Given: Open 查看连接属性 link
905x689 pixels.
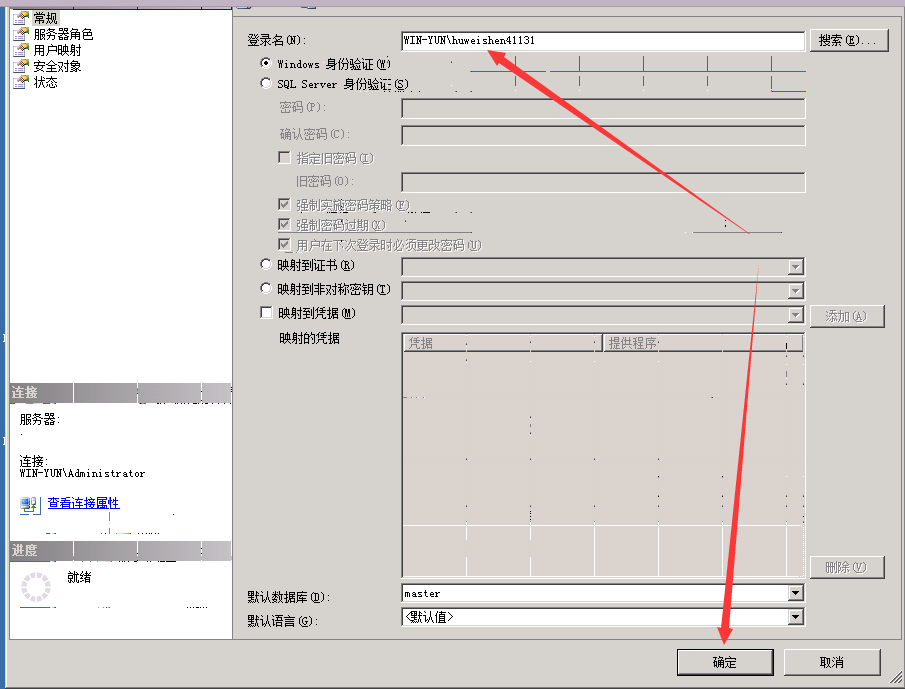Looking at the screenshot, I should tap(83, 503).
